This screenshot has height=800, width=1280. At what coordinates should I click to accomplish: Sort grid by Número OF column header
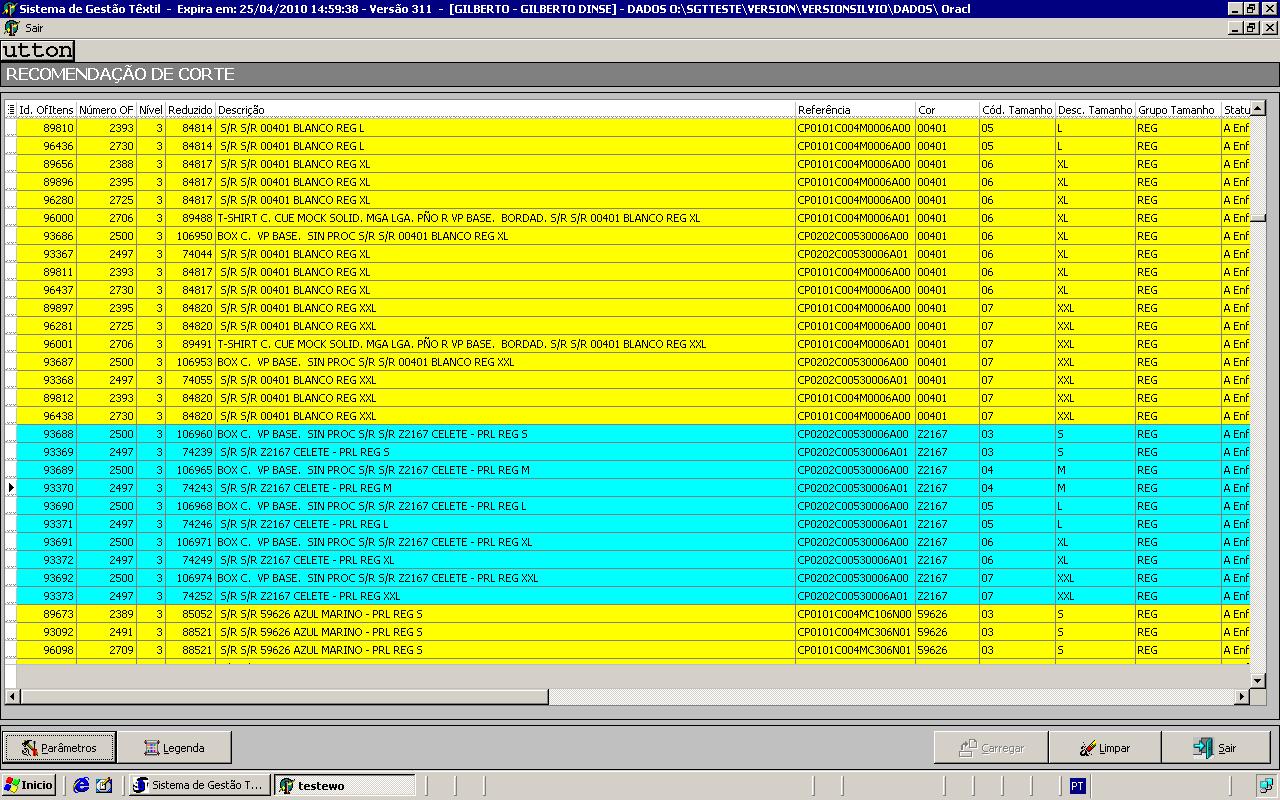coord(106,110)
